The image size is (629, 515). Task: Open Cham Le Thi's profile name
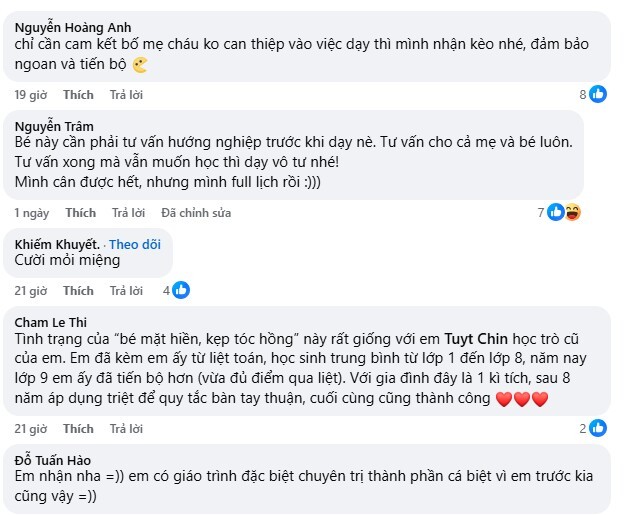[51, 322]
